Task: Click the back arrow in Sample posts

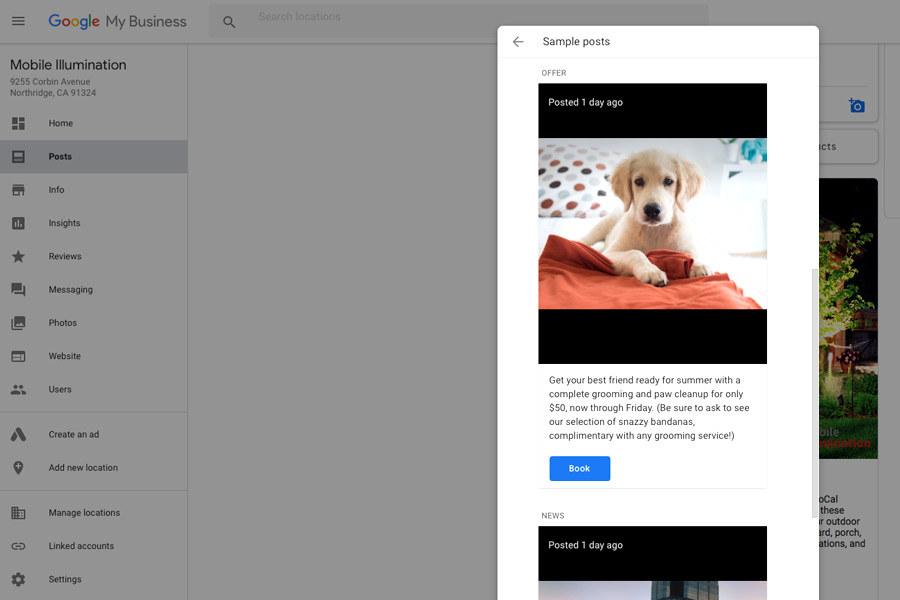Action: coord(518,42)
